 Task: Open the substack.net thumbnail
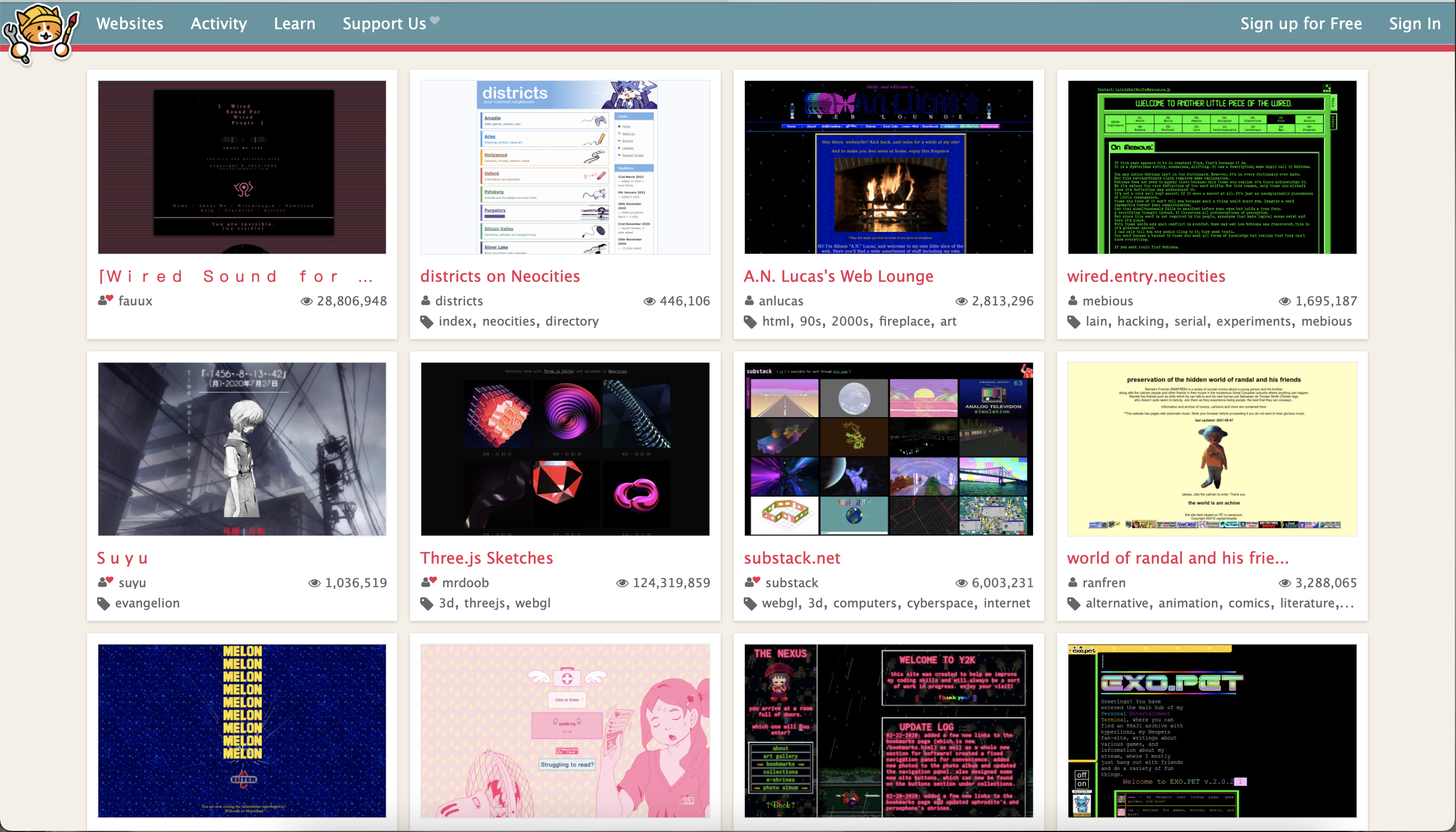click(x=888, y=449)
